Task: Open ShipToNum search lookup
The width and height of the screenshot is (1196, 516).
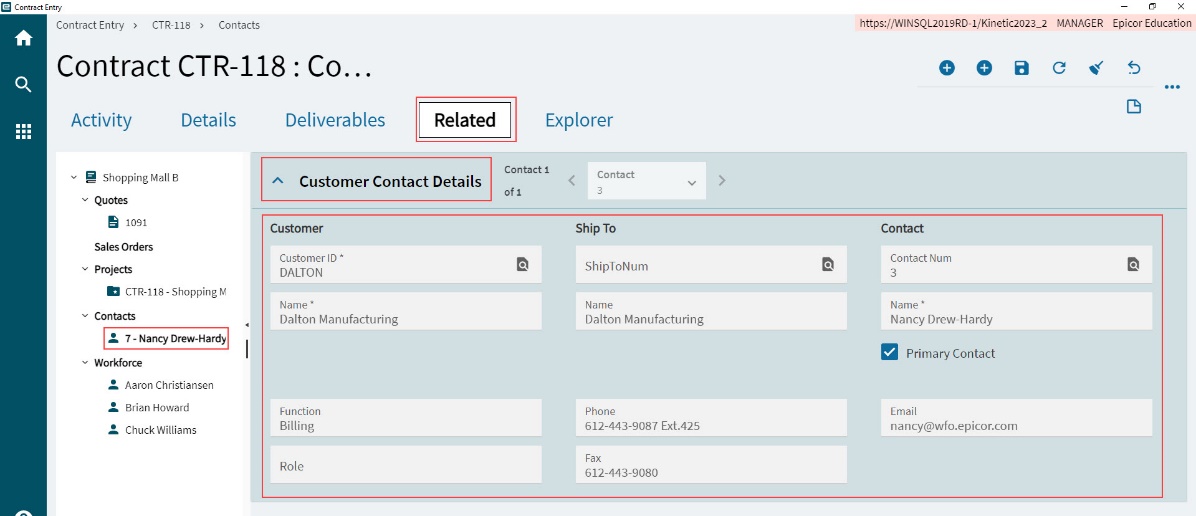Action: tap(828, 265)
